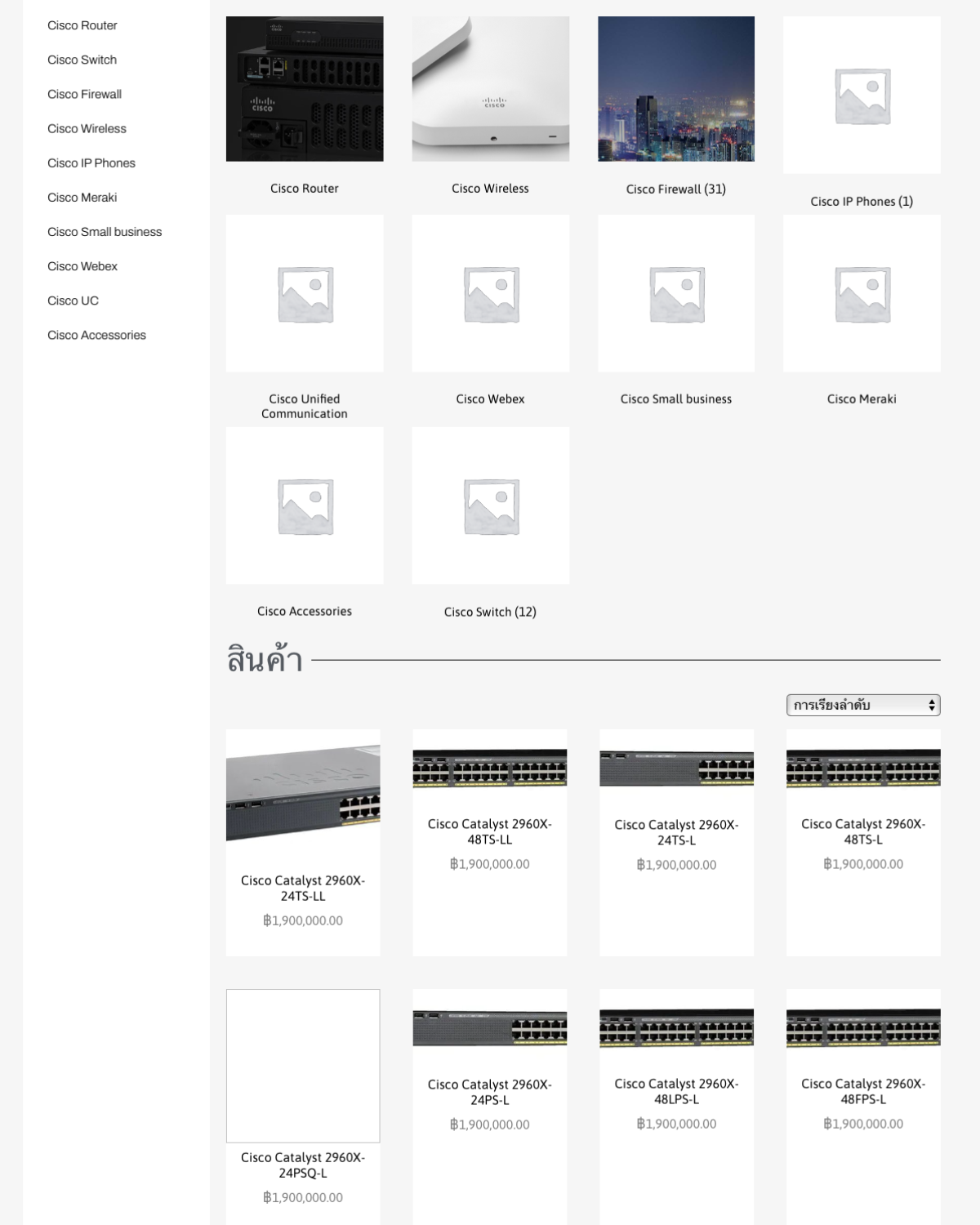Screen dimensions: 980x1225
Task: Click the Cisco Small business placeholder image
Action: pos(675,293)
